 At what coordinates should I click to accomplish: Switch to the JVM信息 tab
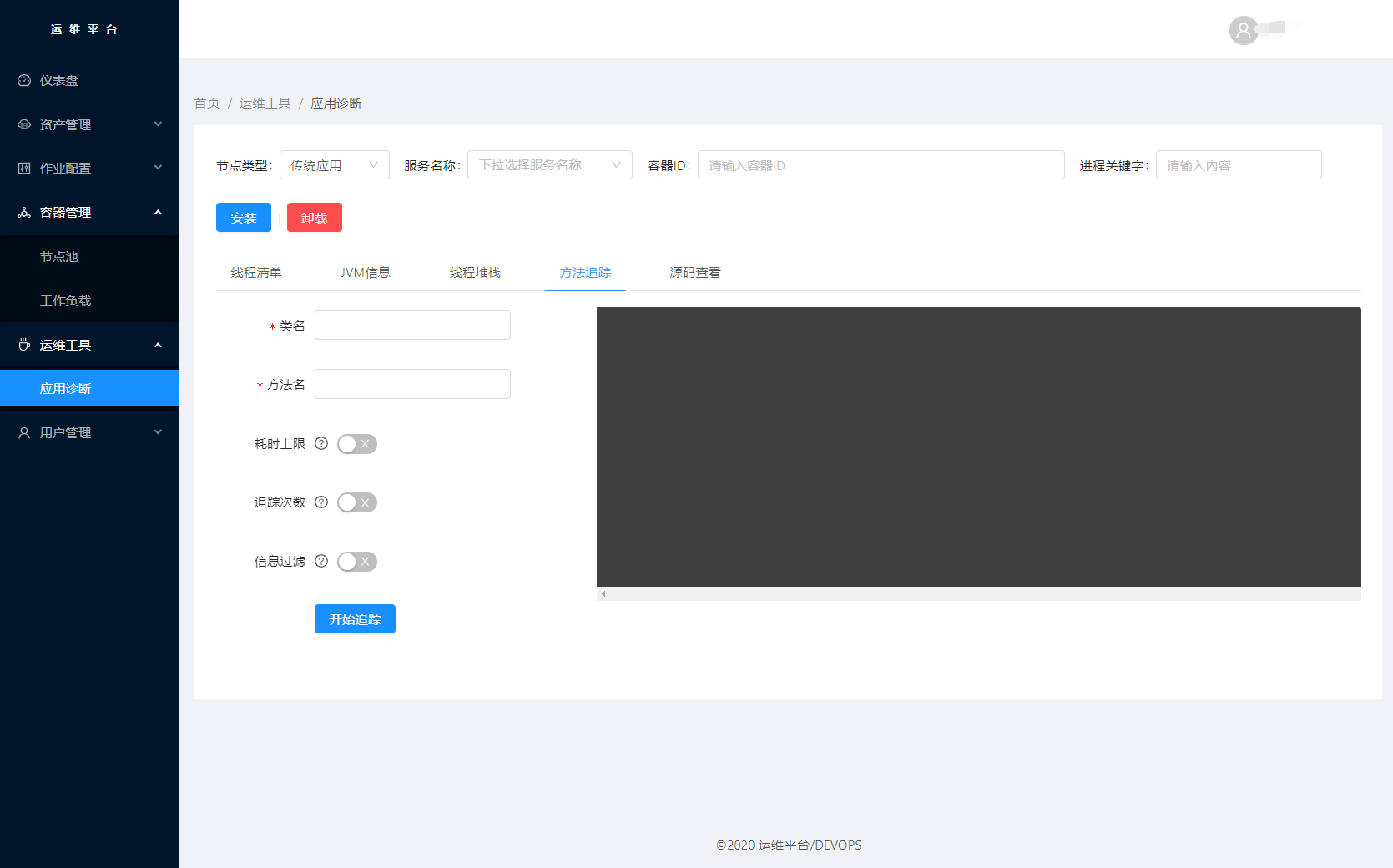point(366,273)
